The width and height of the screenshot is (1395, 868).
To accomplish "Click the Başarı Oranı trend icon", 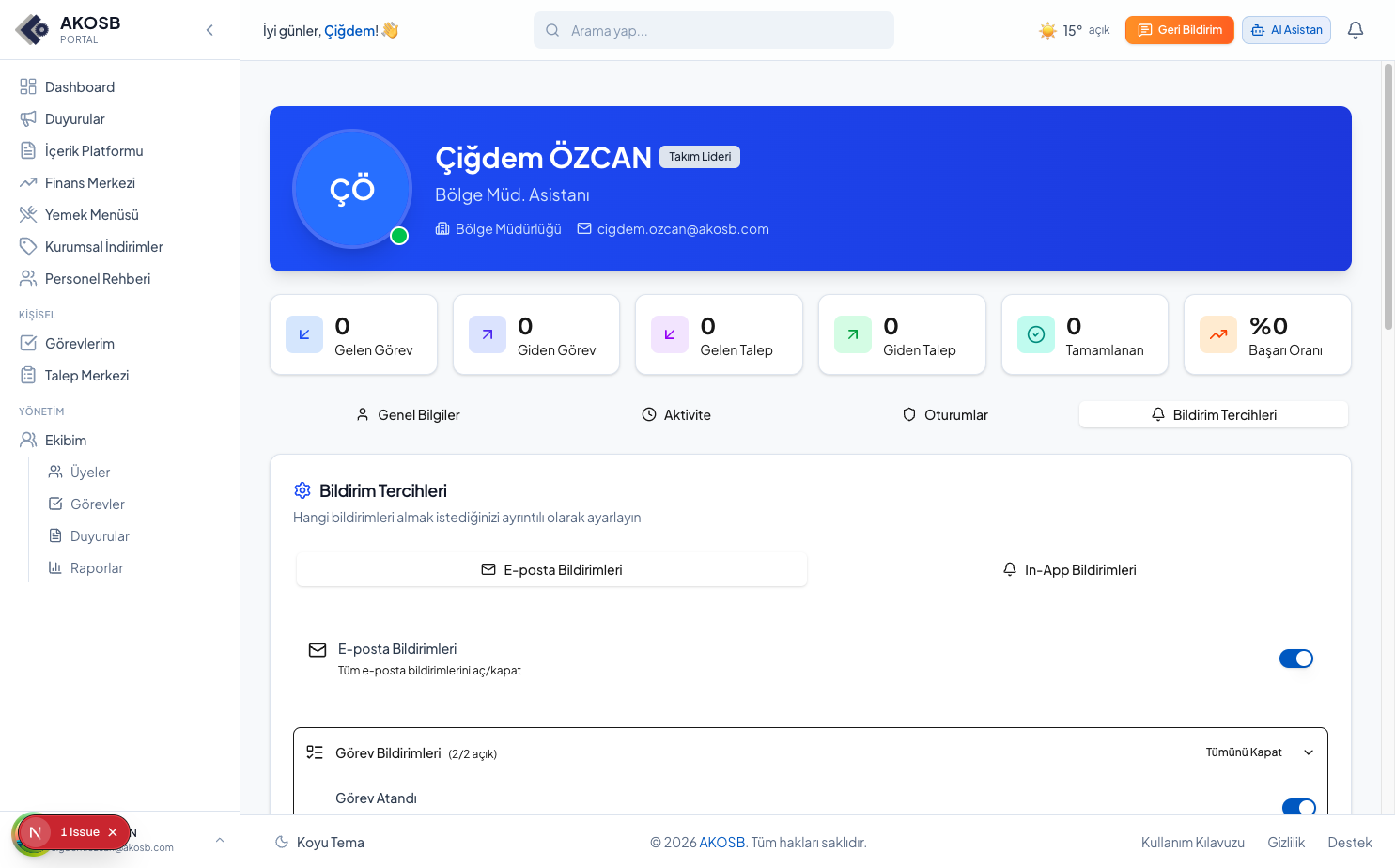I will 1218,334.
